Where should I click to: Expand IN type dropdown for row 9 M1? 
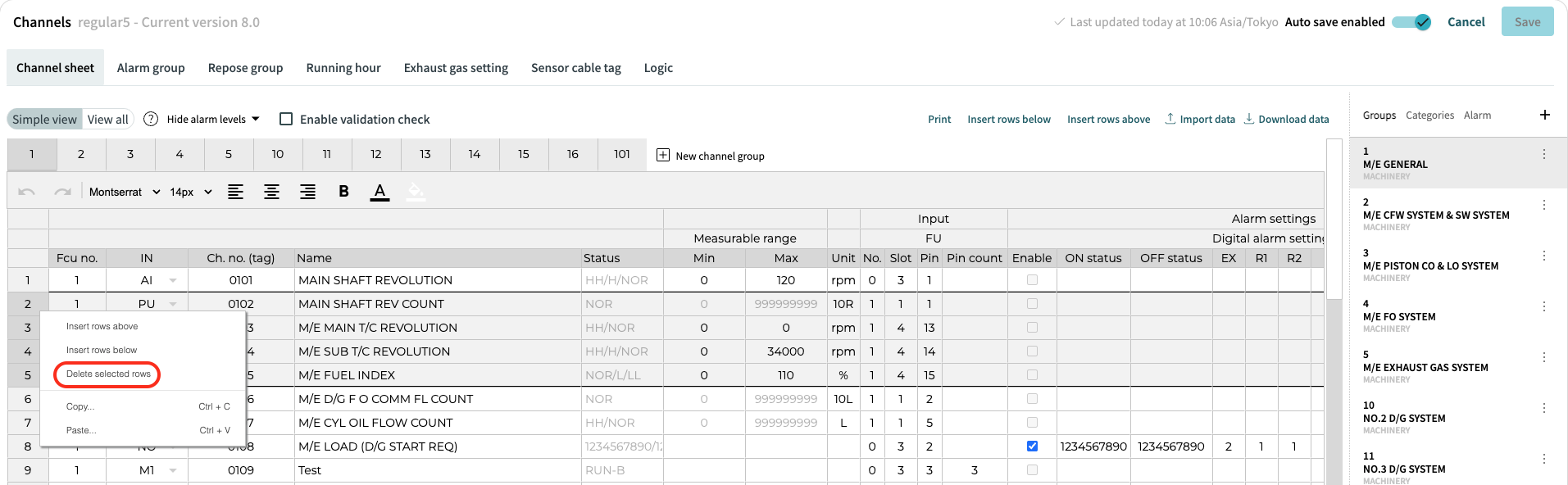(x=173, y=470)
